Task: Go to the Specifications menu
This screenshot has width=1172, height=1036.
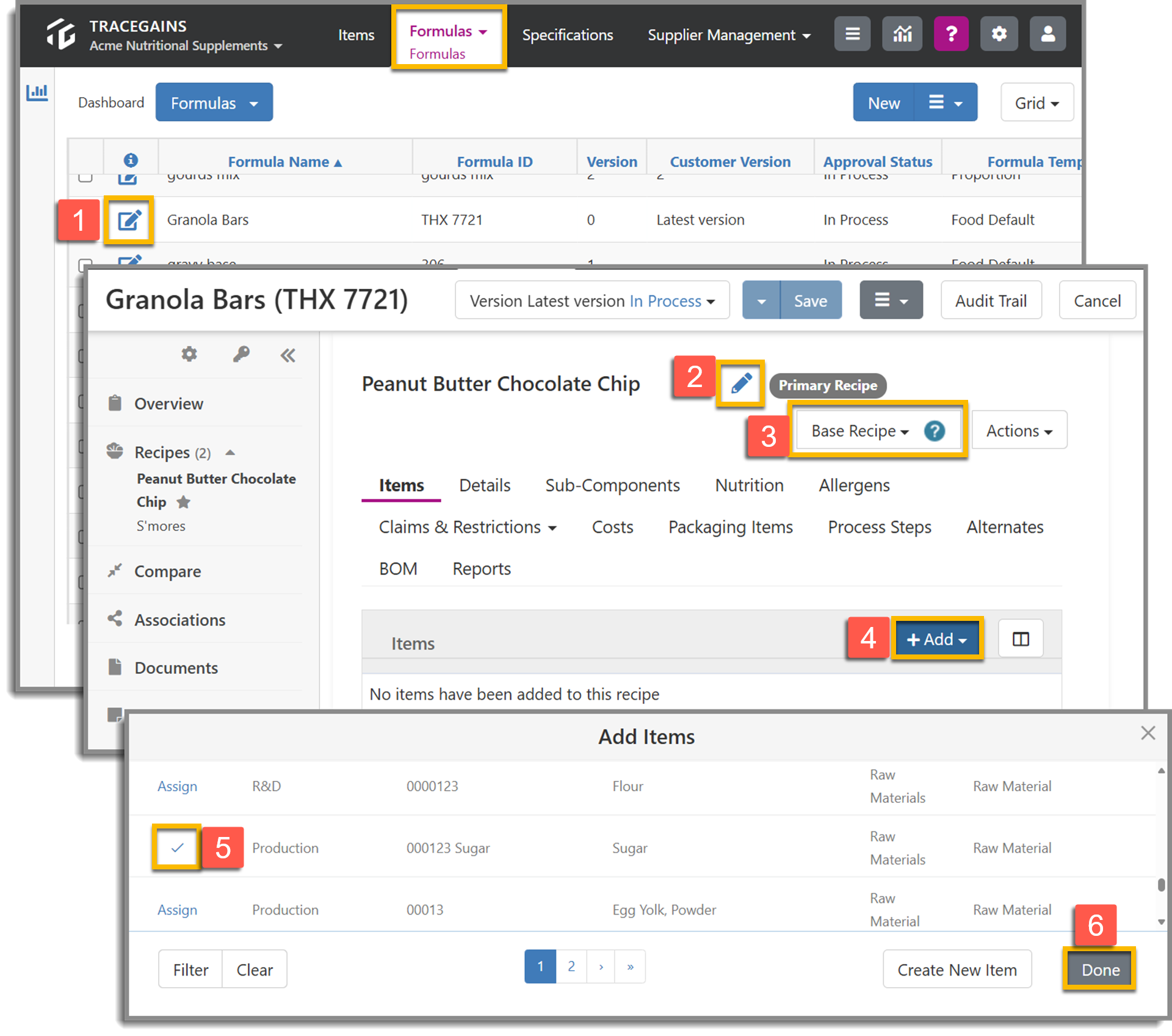Action: (567, 35)
